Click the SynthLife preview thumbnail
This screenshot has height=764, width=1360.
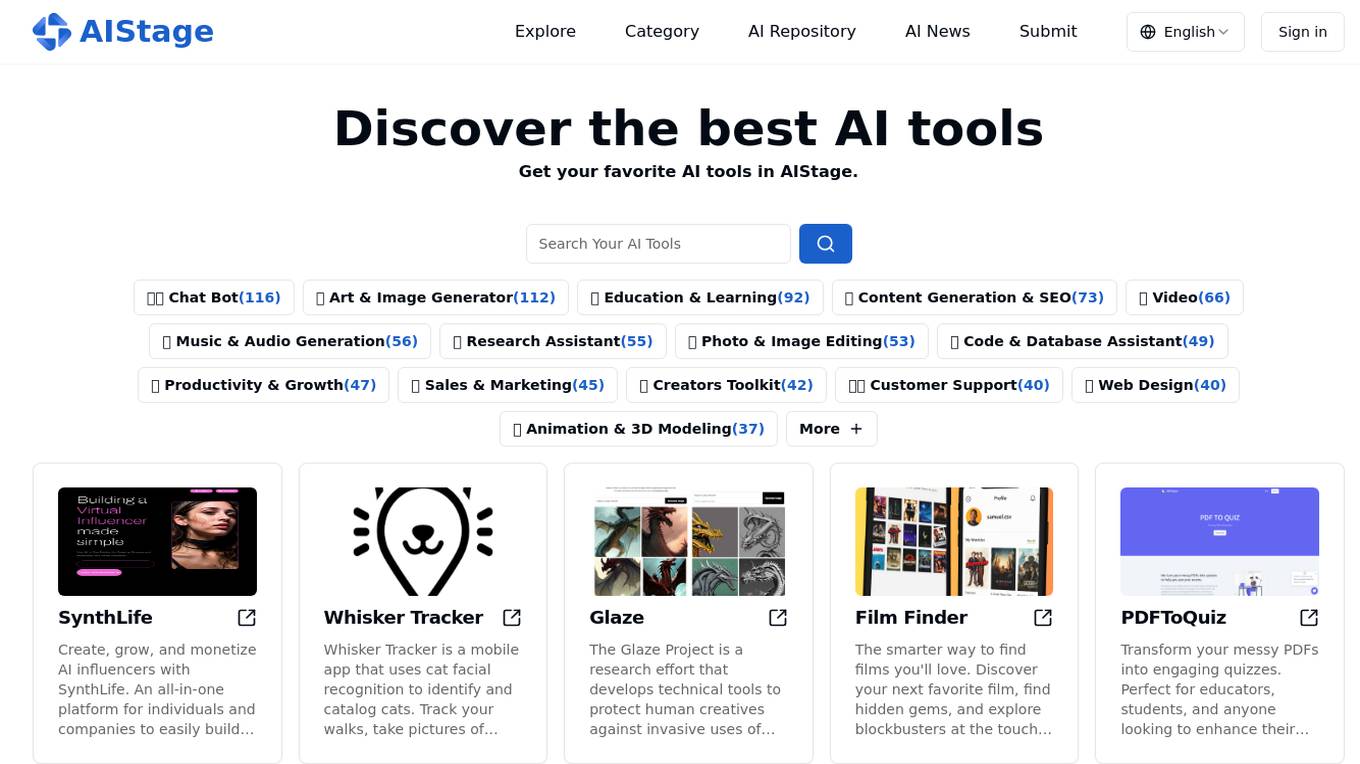(x=157, y=542)
